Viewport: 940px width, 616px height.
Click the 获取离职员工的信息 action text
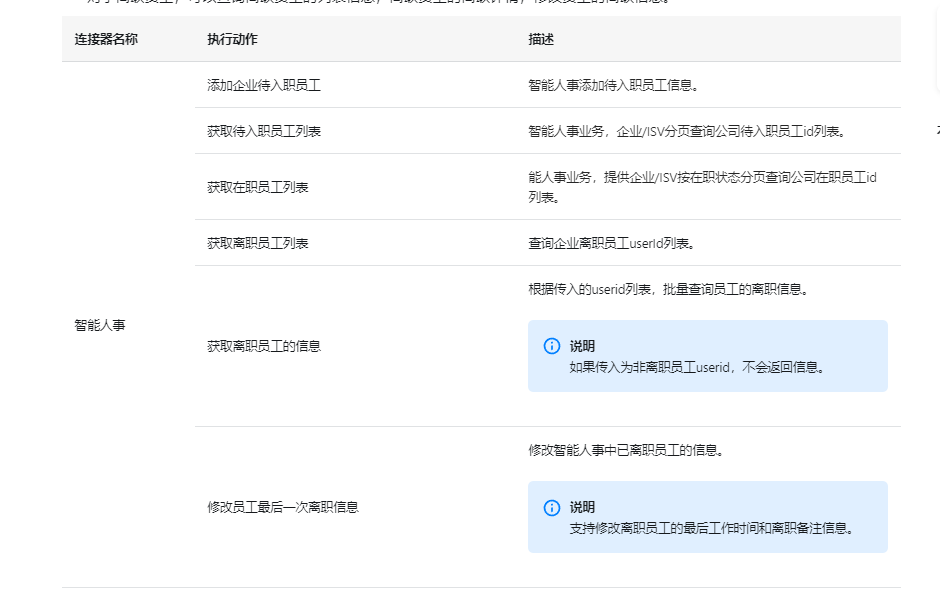coord(264,346)
